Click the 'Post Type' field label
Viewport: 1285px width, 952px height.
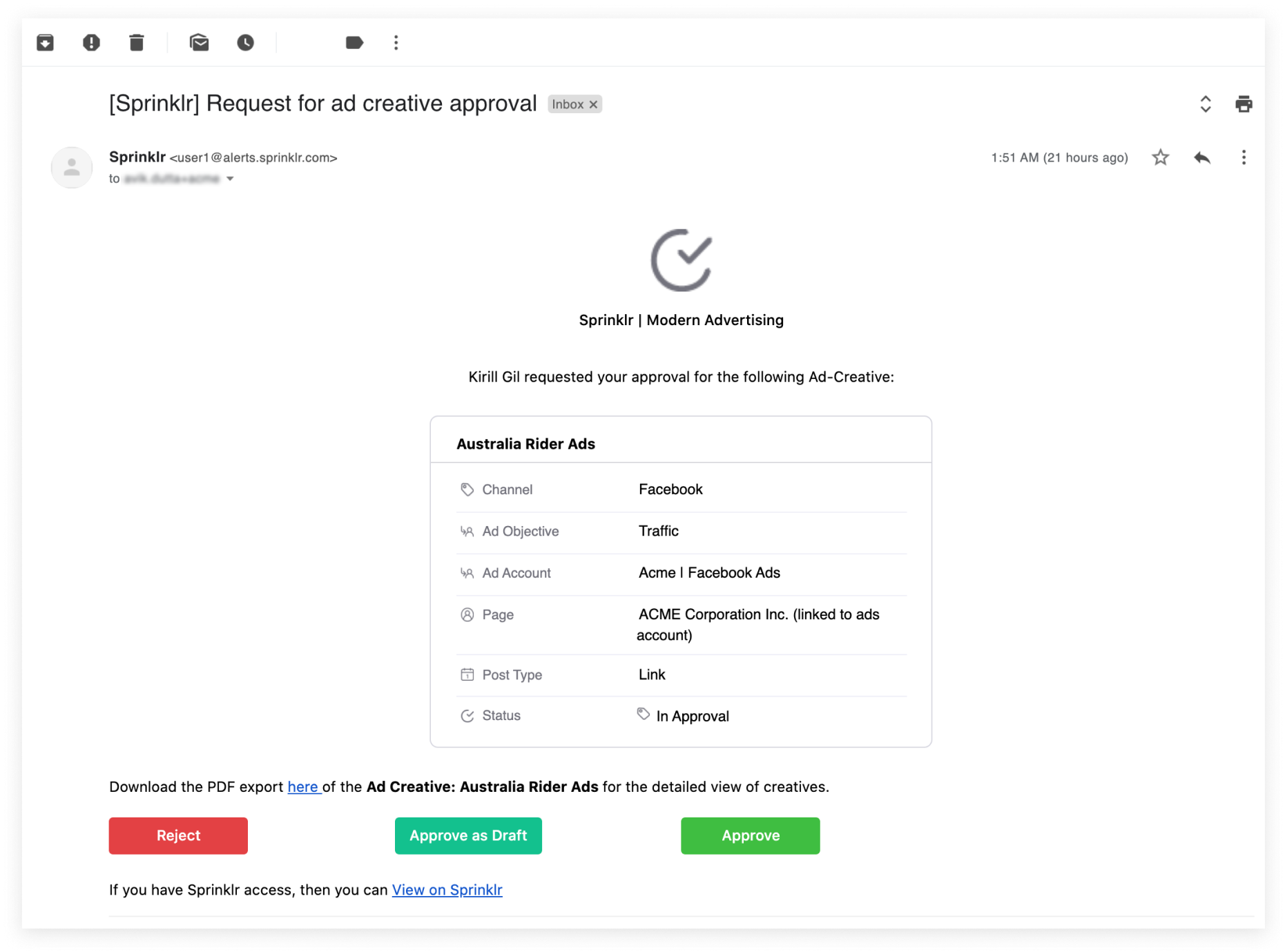pos(512,675)
